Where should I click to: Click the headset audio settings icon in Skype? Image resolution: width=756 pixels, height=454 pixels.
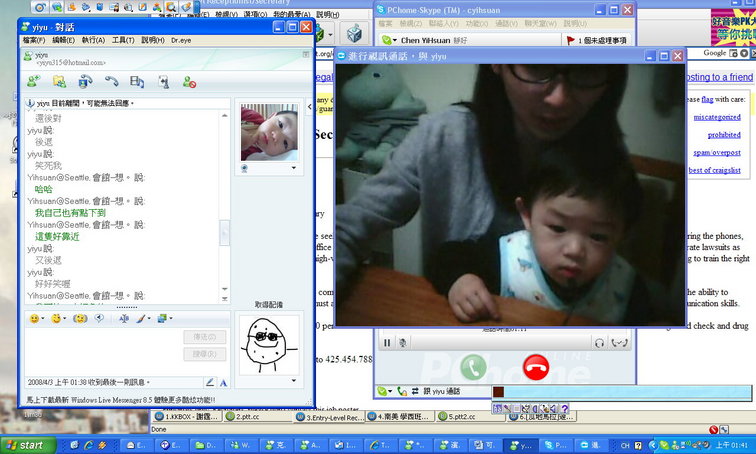click(x=599, y=343)
